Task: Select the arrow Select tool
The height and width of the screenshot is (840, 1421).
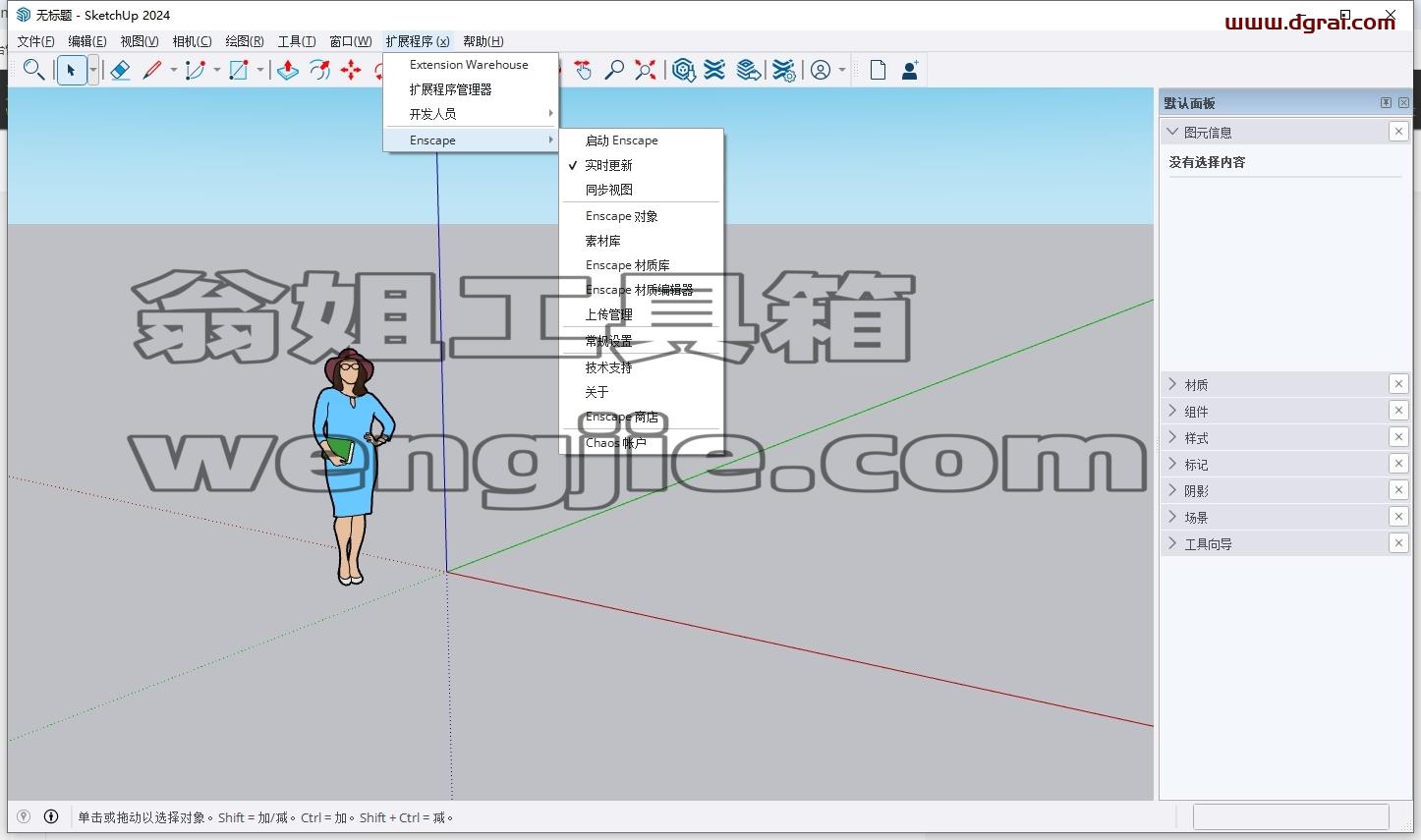Action: click(x=72, y=70)
